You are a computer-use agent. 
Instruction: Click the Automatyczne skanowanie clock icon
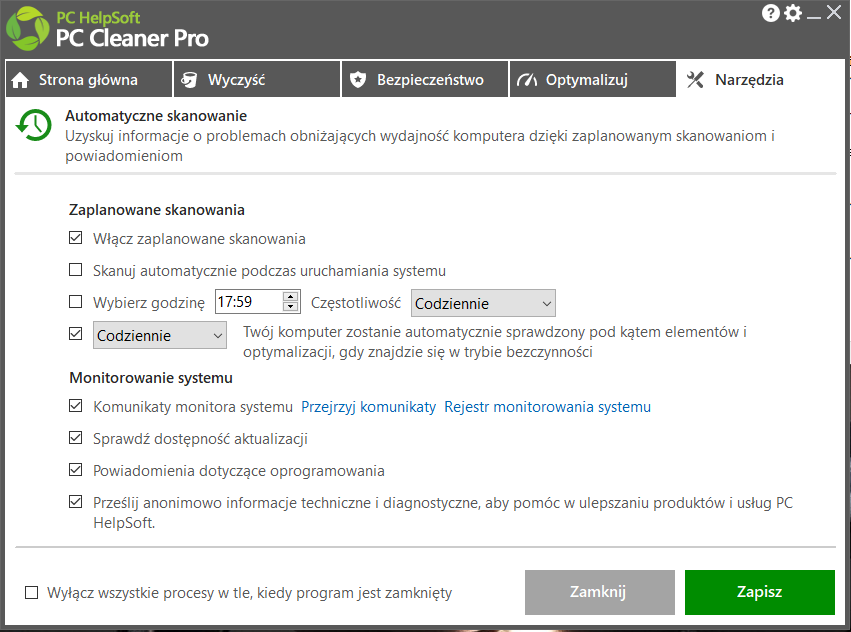pos(34,125)
